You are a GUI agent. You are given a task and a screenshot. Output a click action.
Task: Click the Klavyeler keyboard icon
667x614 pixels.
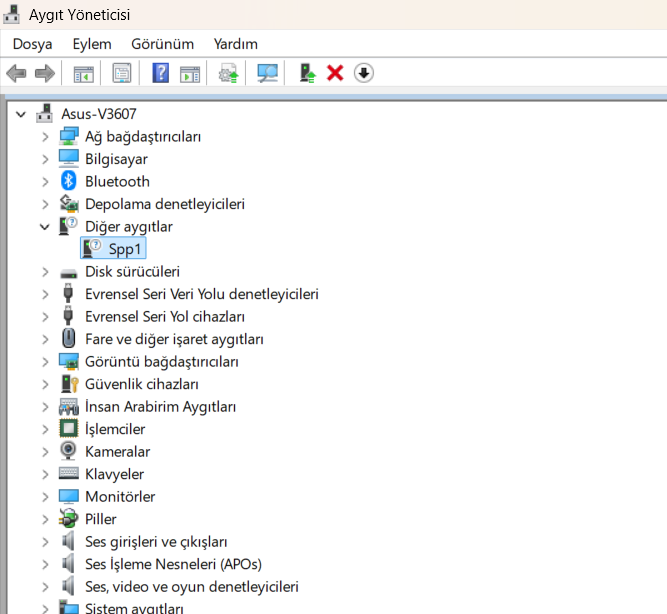click(x=68, y=473)
